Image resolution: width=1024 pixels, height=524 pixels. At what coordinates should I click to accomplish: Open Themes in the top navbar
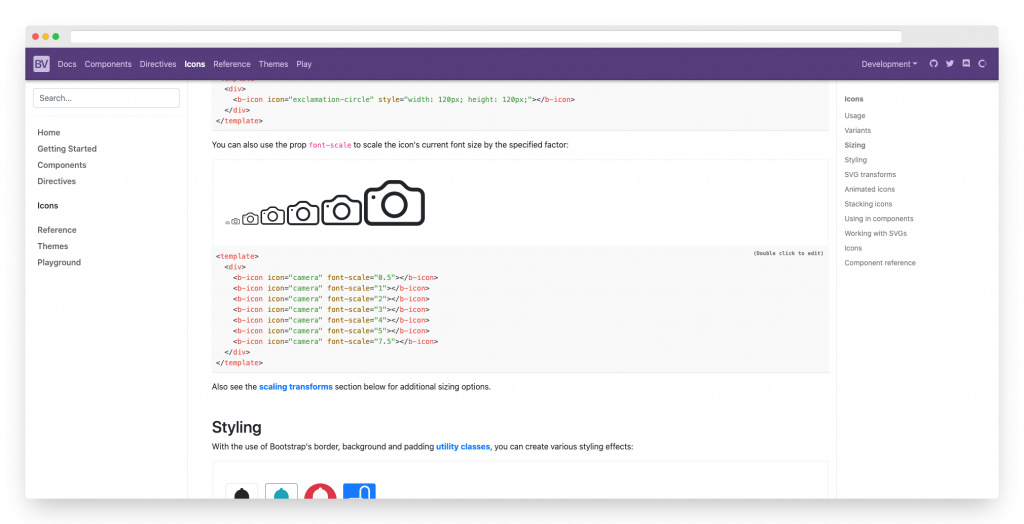[x=273, y=64]
